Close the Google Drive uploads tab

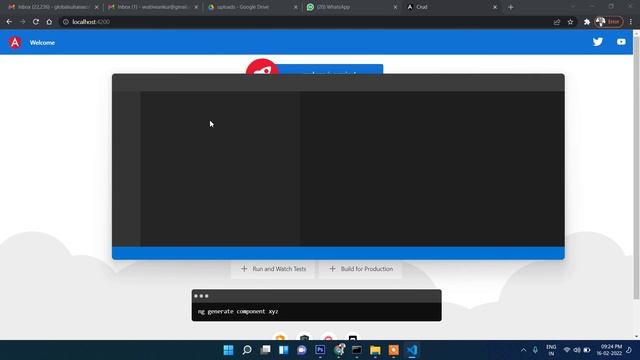(296, 7)
